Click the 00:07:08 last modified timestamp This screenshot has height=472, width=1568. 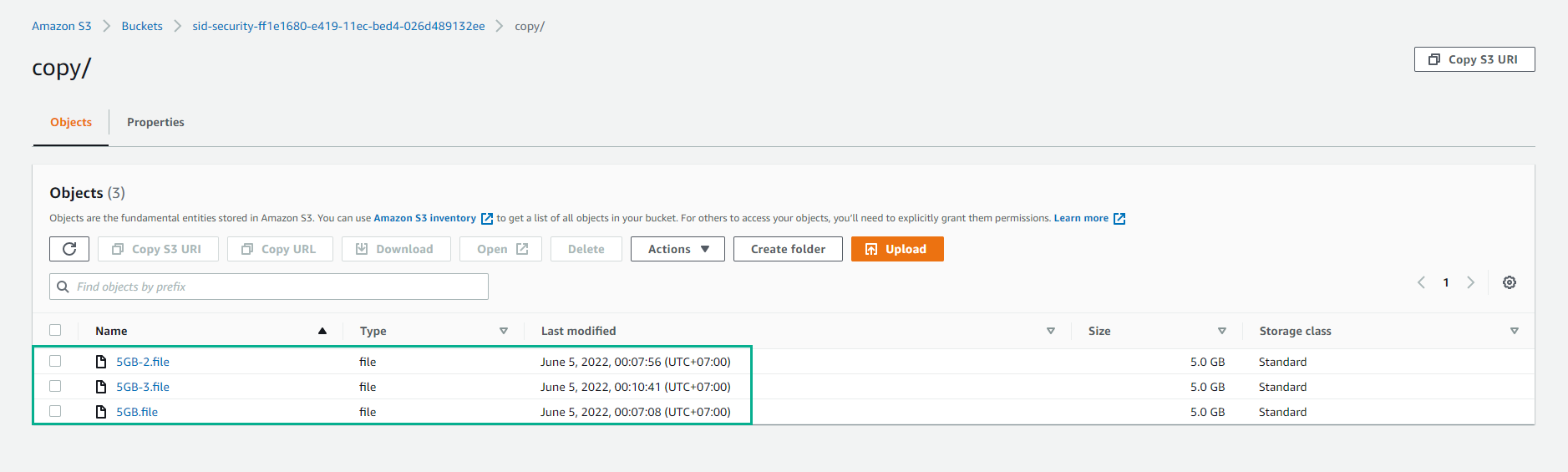[x=637, y=412]
